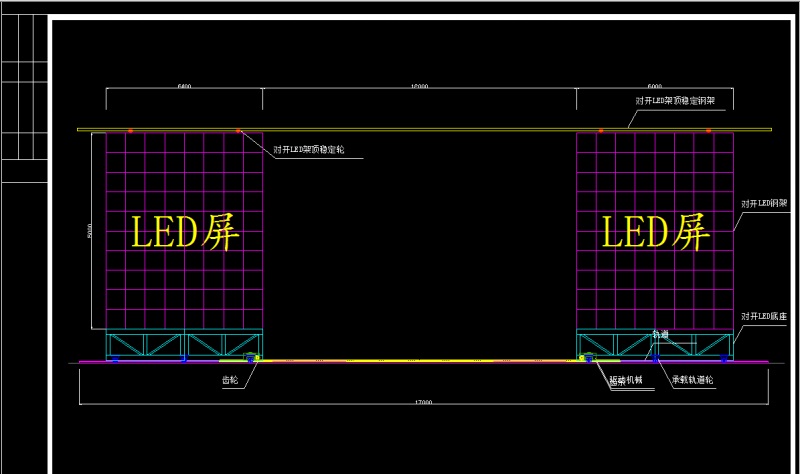Click the 对开LED架顶稳定钢架 annotation label
This screenshot has height=474, width=800.
pos(684,100)
